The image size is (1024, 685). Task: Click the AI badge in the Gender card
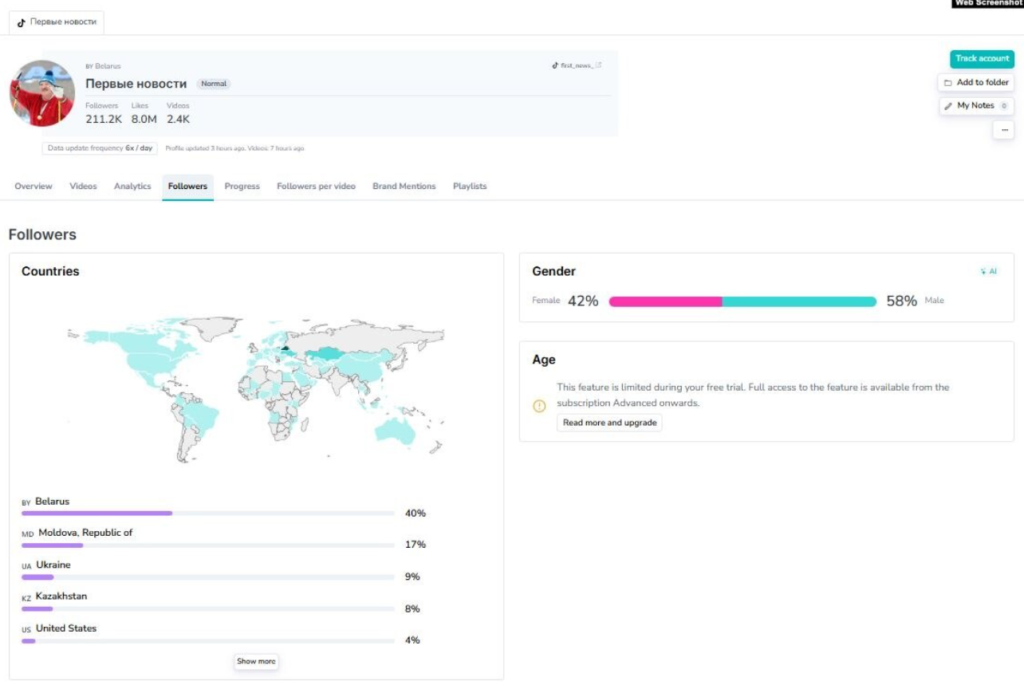coord(988,271)
